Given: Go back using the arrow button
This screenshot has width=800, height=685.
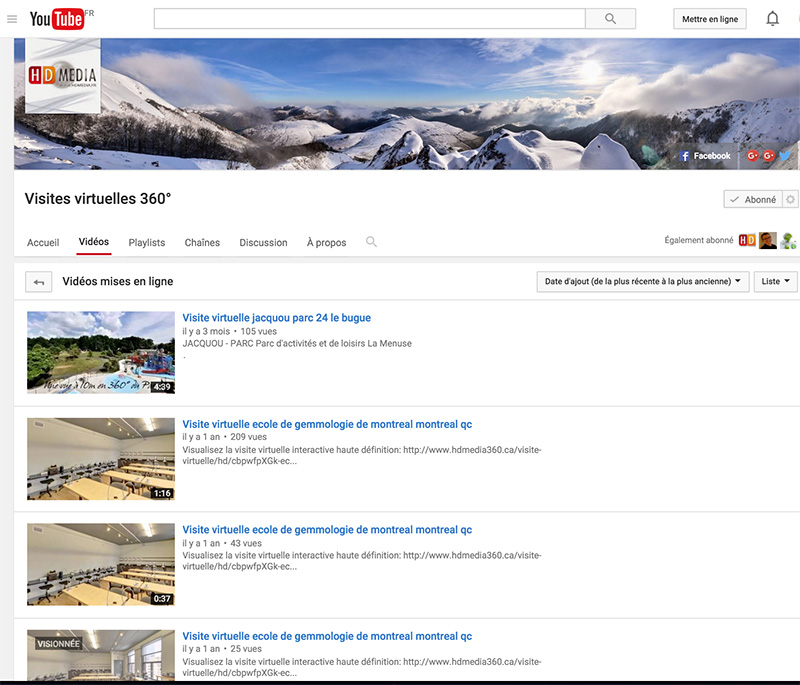Looking at the screenshot, I should click(x=39, y=282).
